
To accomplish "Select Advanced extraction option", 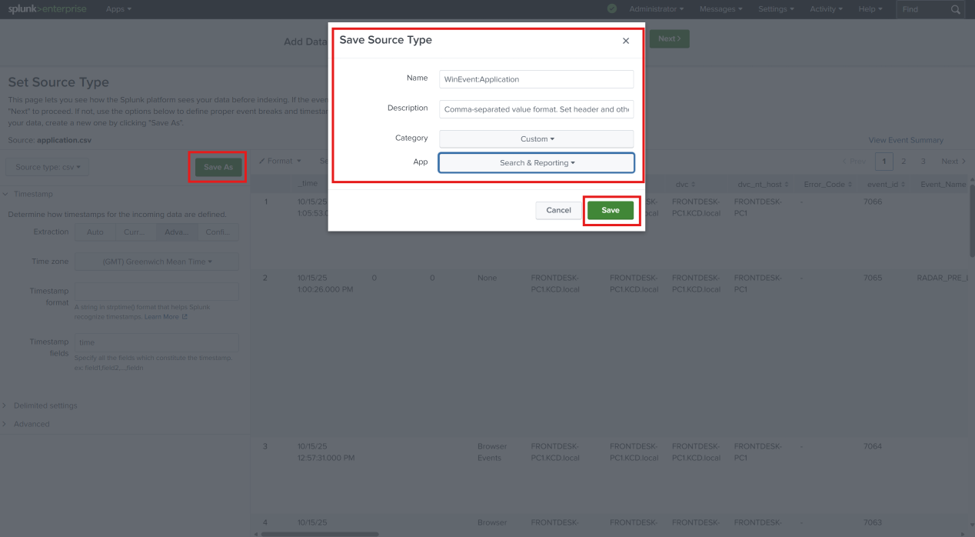I will 177,232.
